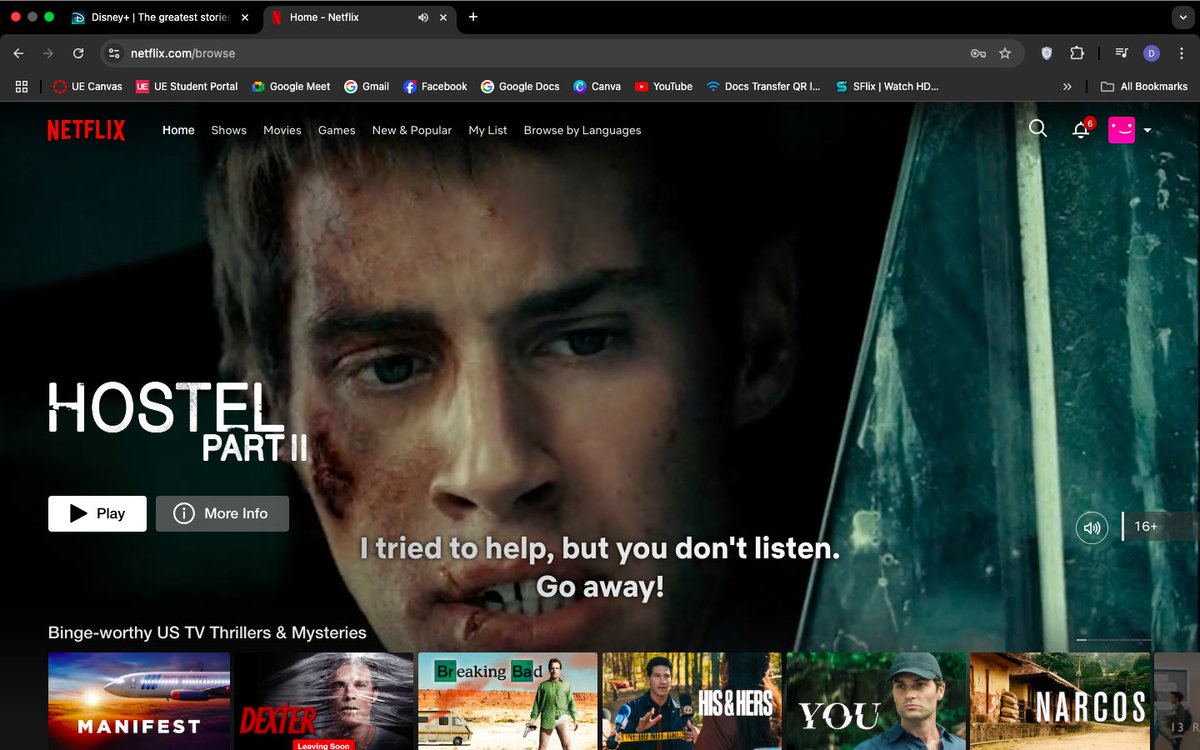Open the media controls icon
Screen dimensions: 1200x750
(1121, 53)
